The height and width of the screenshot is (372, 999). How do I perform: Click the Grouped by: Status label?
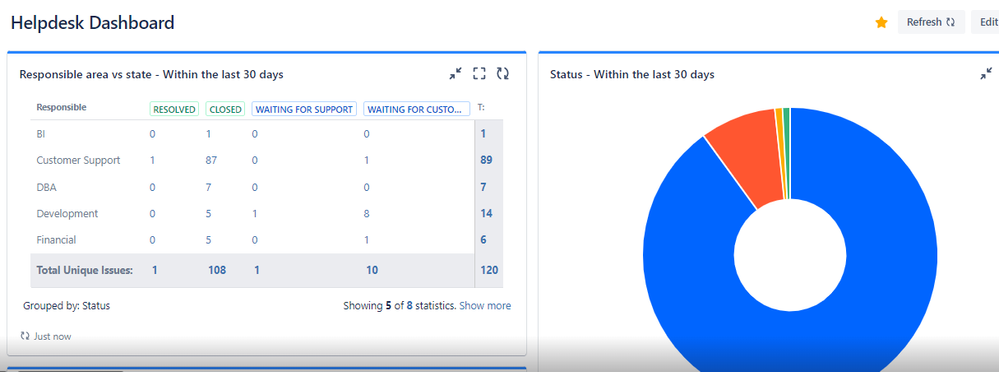click(66, 306)
